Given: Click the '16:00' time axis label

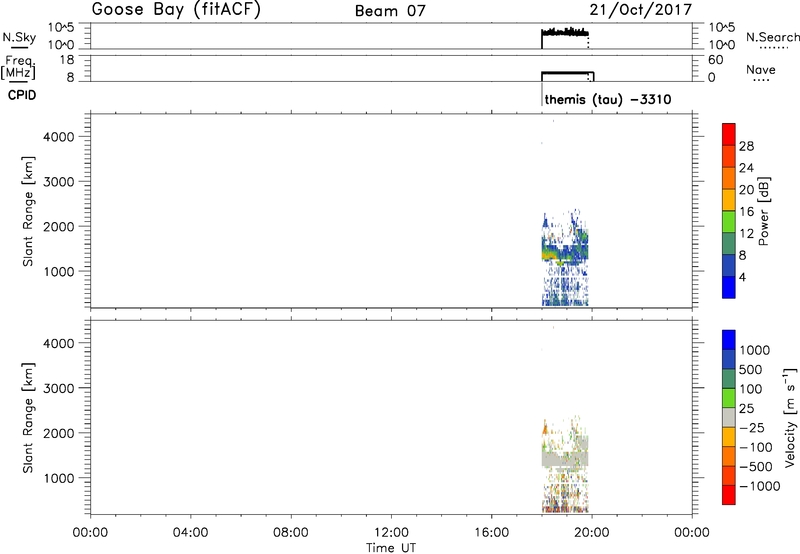Looking at the screenshot, I should point(491,533).
